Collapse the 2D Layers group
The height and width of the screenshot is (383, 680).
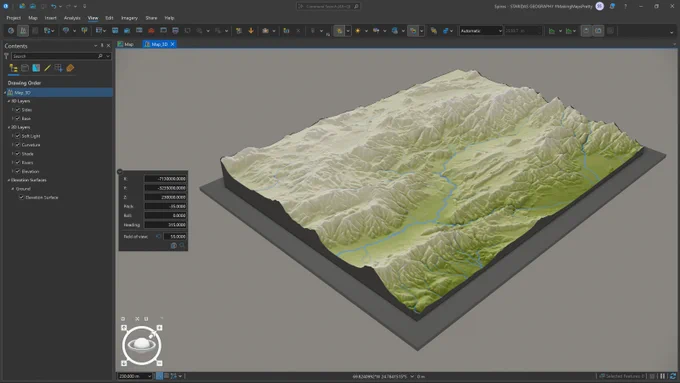click(x=9, y=127)
